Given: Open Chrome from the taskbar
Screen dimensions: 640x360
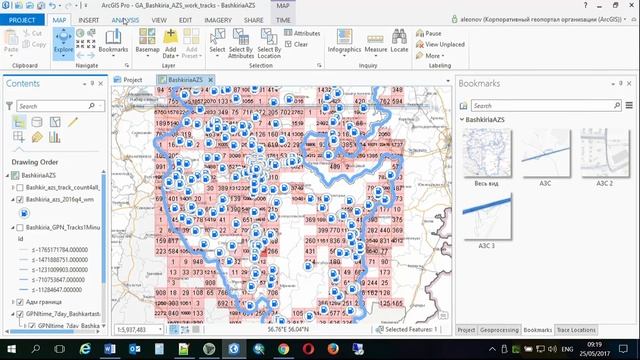Looking at the screenshot, I should point(284,349).
